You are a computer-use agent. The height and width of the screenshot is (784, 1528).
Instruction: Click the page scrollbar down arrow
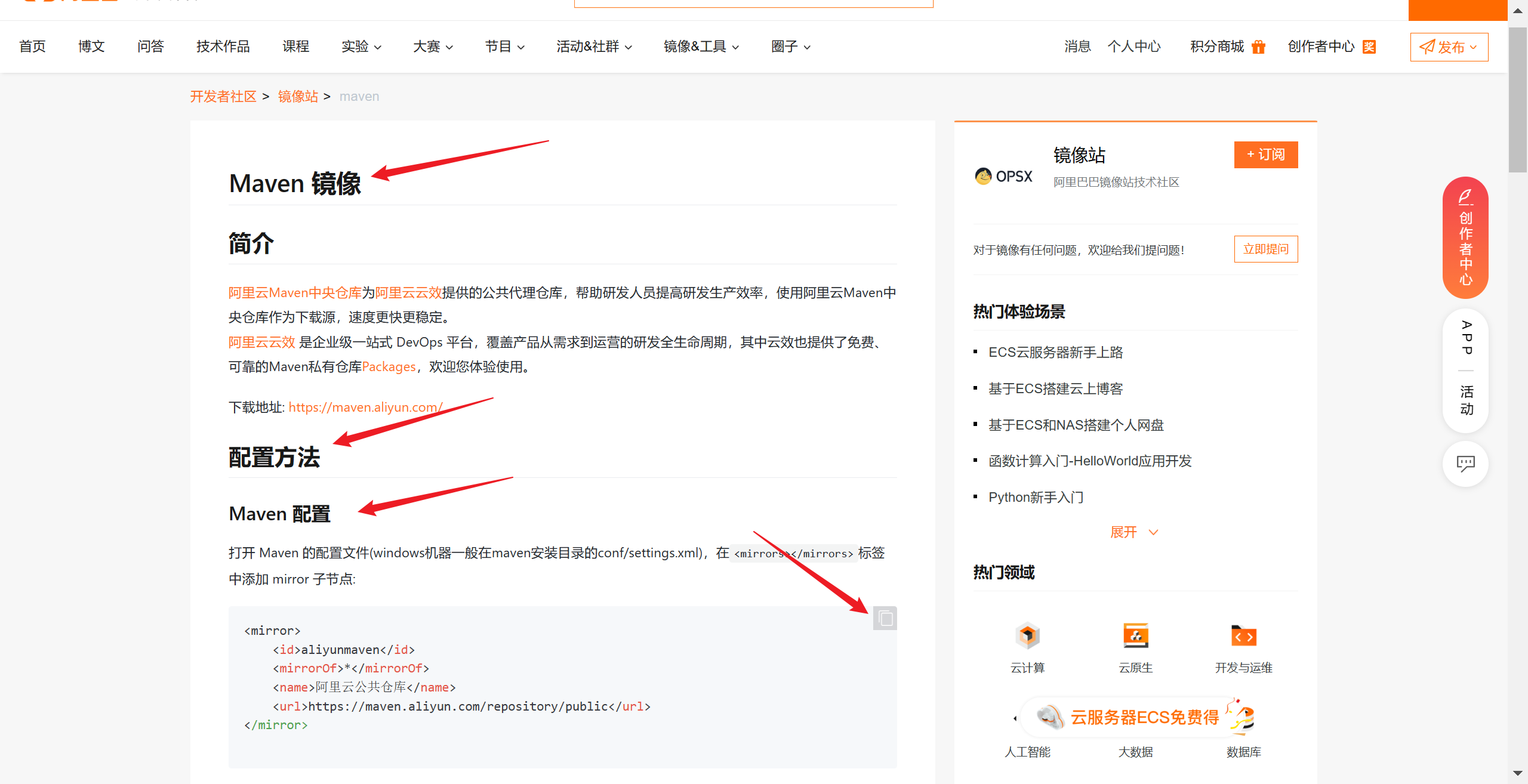pyautogui.click(x=1518, y=774)
